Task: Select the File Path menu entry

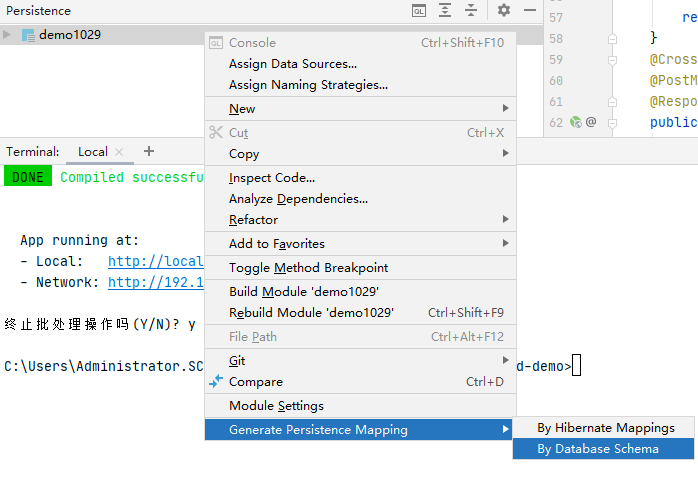Action: [x=360, y=337]
